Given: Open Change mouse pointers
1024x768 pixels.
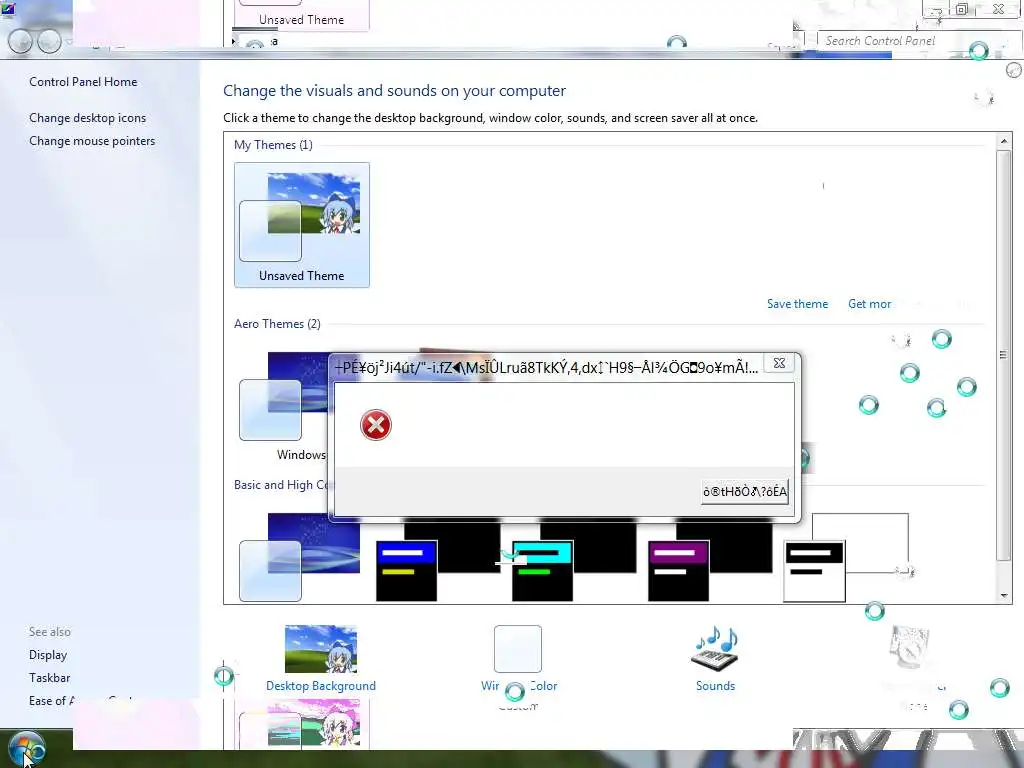Looking at the screenshot, I should (92, 141).
